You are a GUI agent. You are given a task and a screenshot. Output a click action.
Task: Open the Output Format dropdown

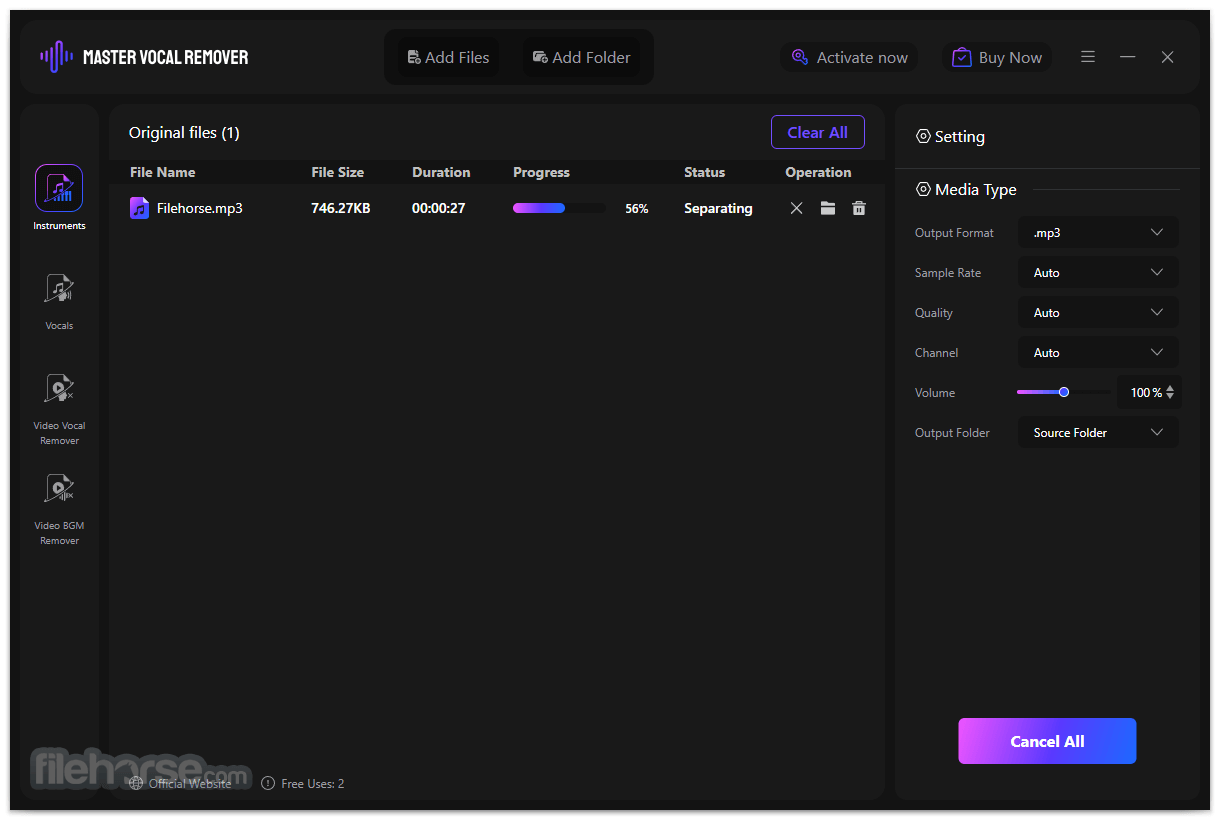tap(1098, 232)
